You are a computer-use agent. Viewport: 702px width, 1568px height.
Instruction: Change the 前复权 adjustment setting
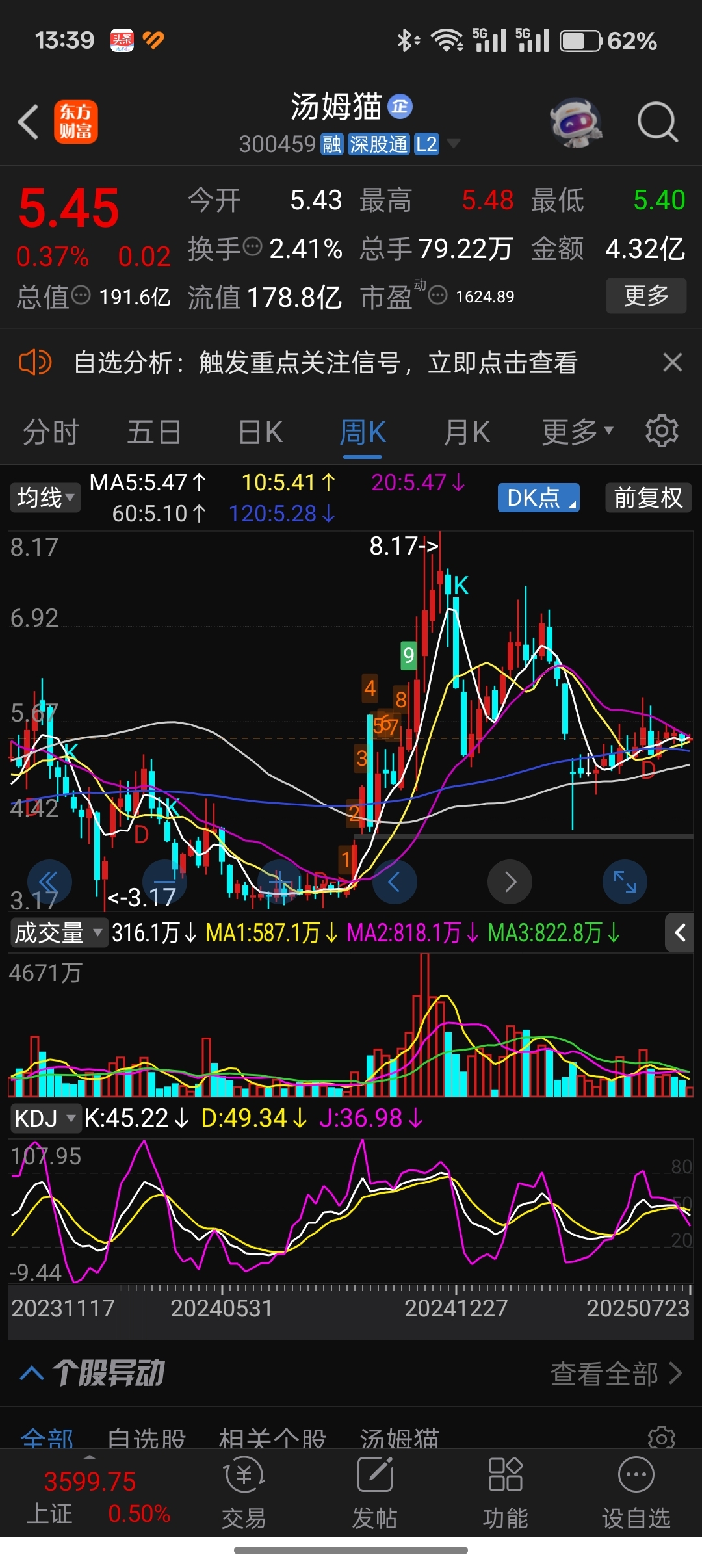point(648,498)
